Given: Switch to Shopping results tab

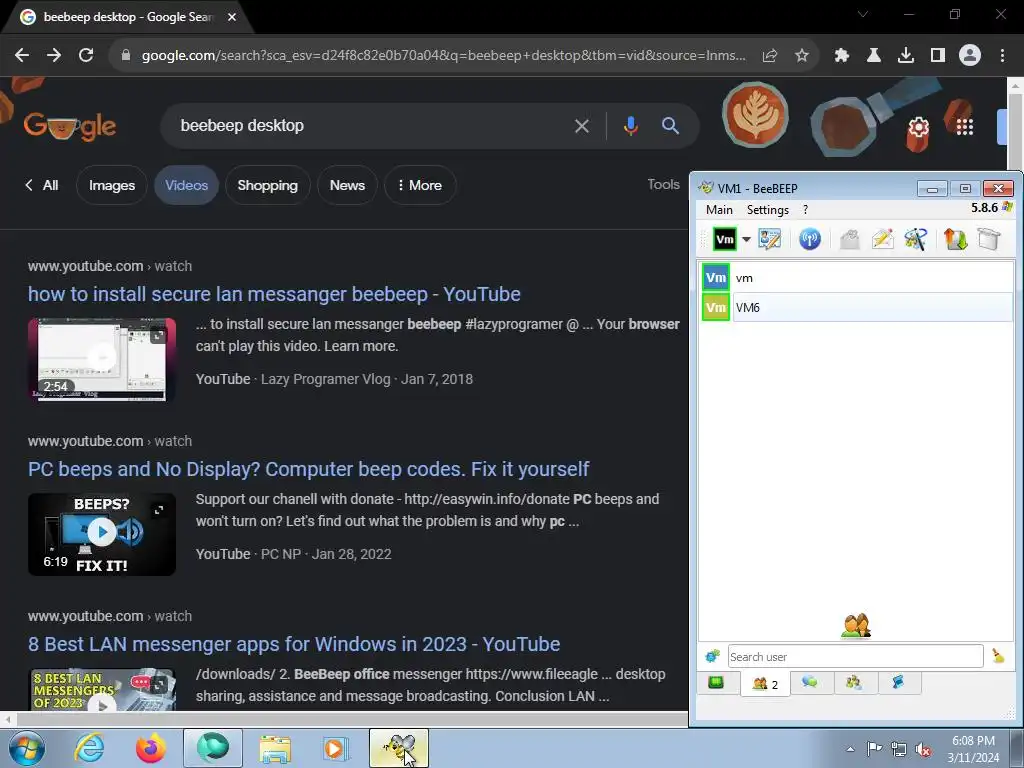Looking at the screenshot, I should pyautogui.click(x=267, y=185).
